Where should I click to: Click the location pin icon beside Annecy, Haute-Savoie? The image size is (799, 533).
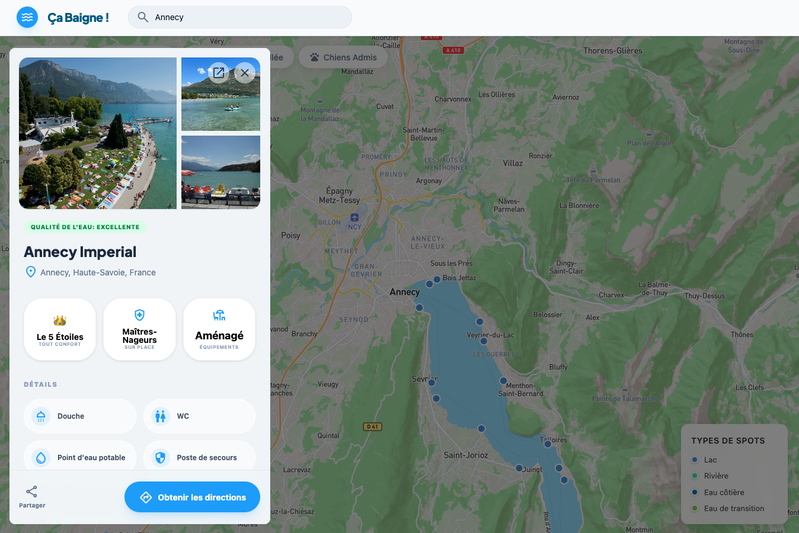[31, 272]
